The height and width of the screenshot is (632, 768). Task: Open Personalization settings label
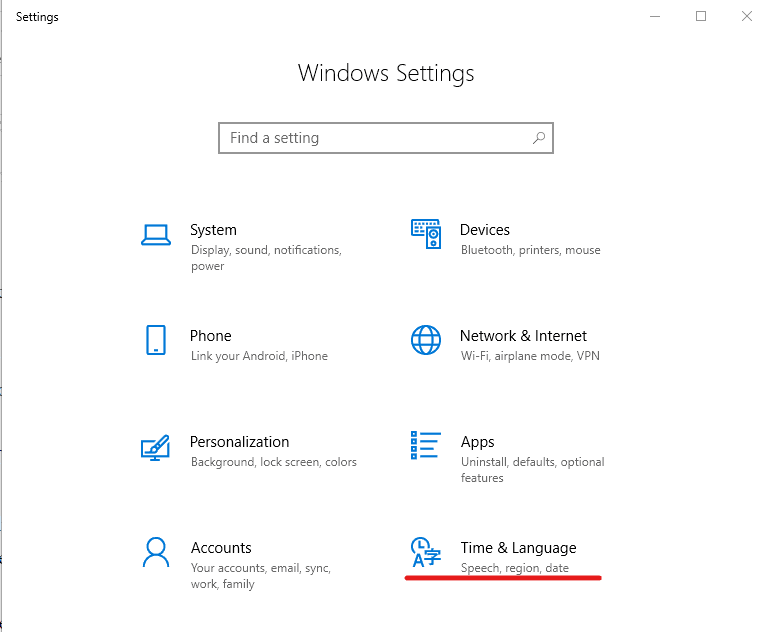coord(240,442)
